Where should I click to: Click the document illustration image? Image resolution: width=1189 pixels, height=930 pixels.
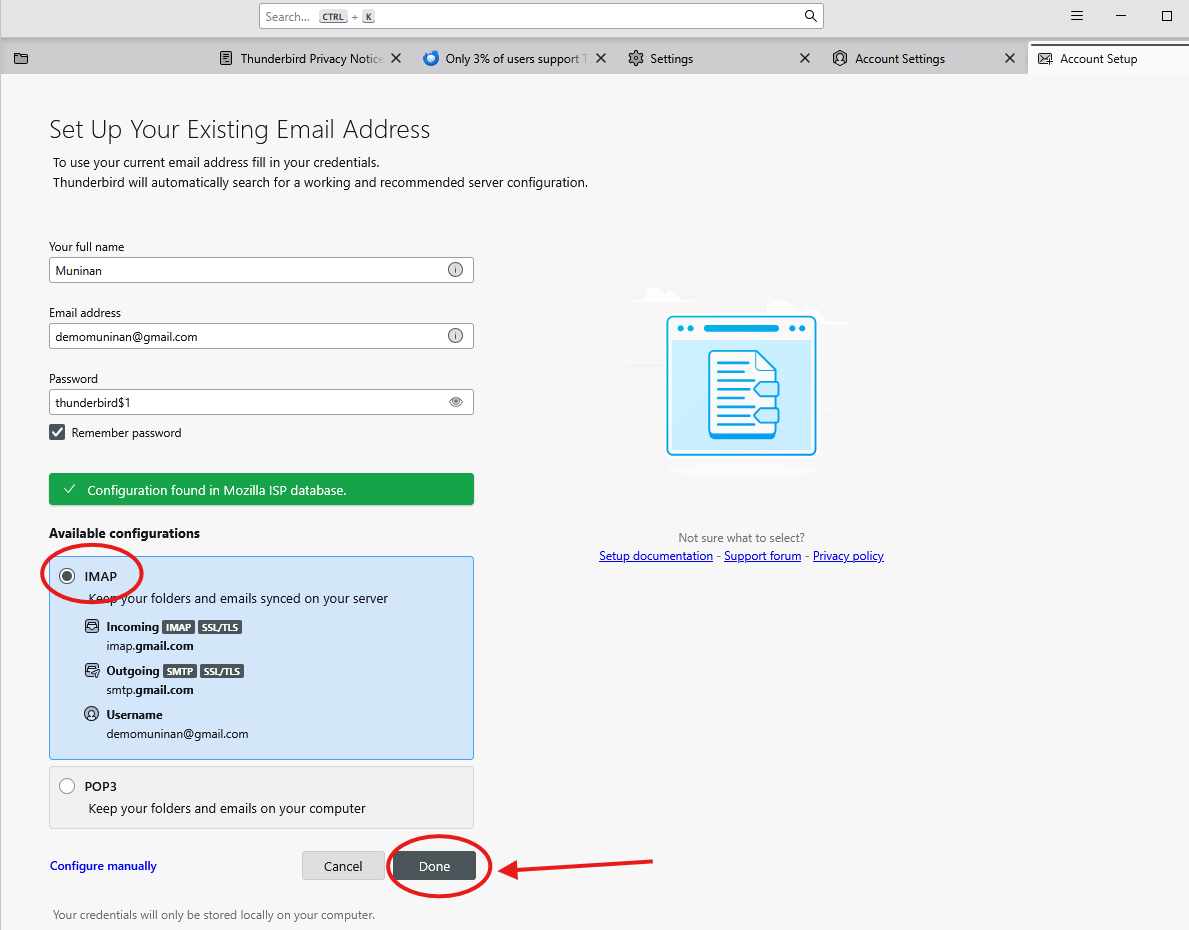(741, 385)
